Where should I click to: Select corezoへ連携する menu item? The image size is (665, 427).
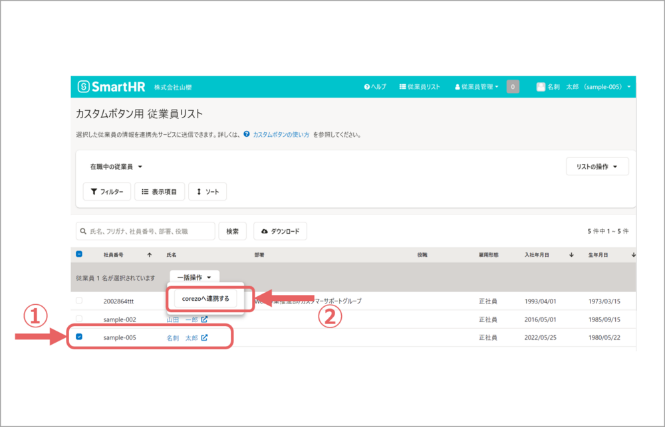[x=205, y=298]
